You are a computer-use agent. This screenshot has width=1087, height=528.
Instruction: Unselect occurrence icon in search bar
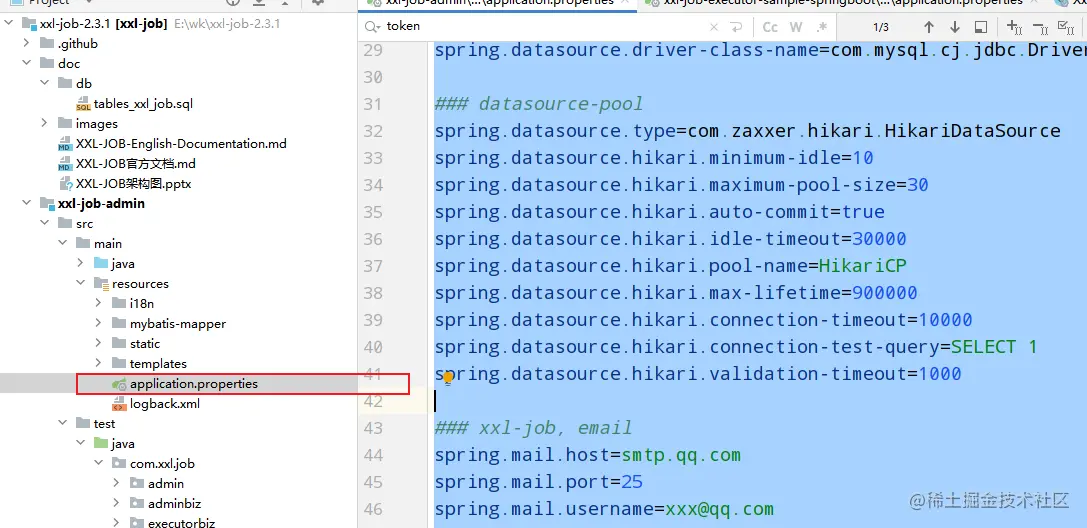tap(1040, 27)
